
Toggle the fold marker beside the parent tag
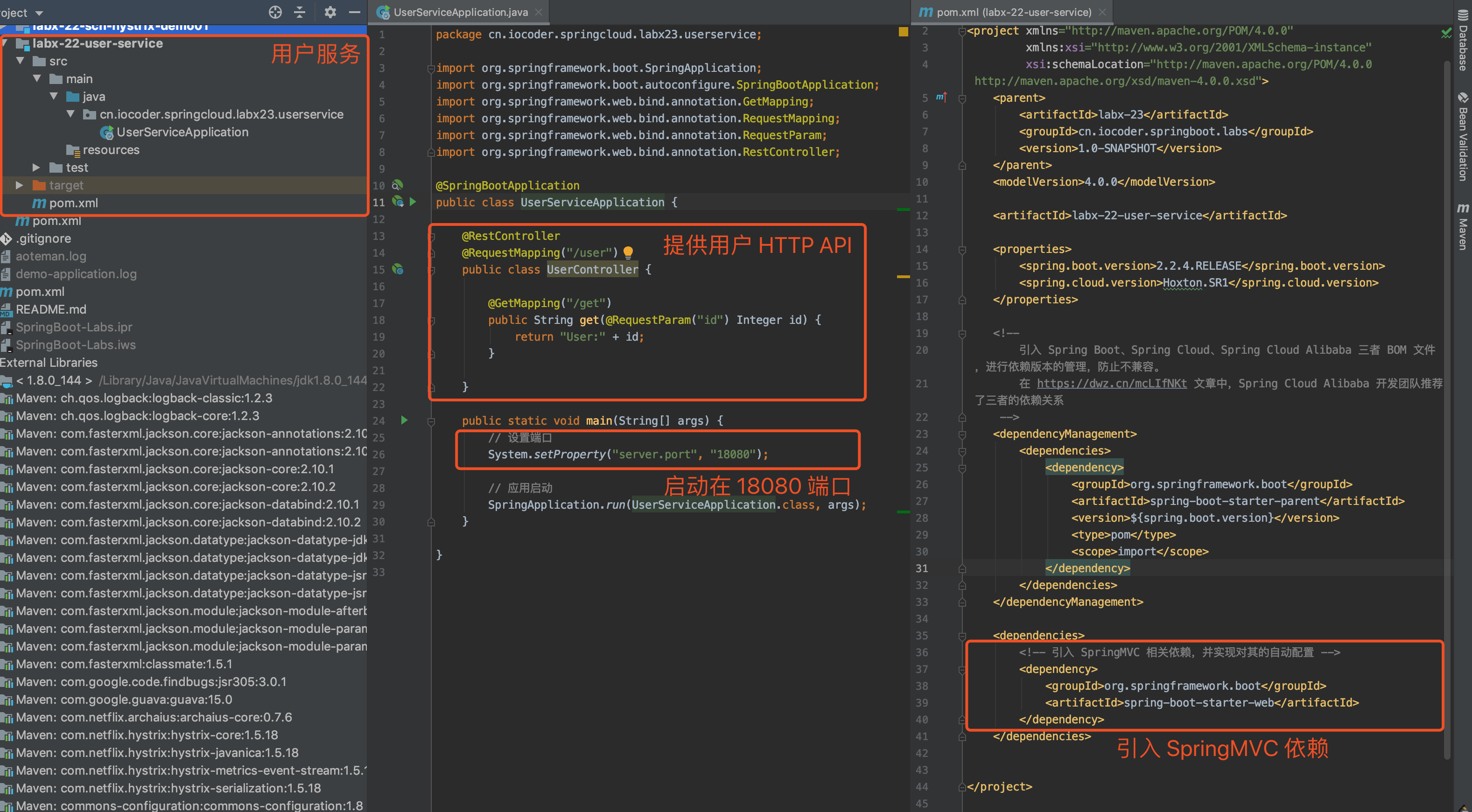click(962, 98)
